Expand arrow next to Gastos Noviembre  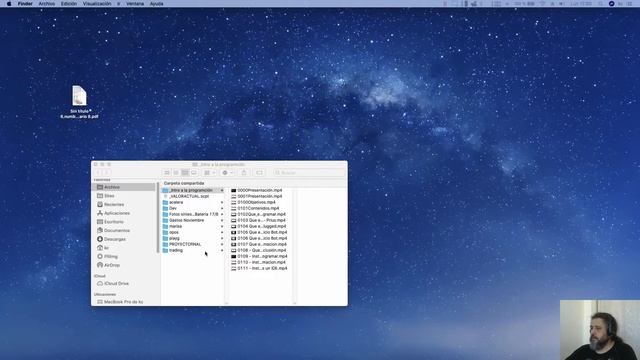tap(222, 220)
